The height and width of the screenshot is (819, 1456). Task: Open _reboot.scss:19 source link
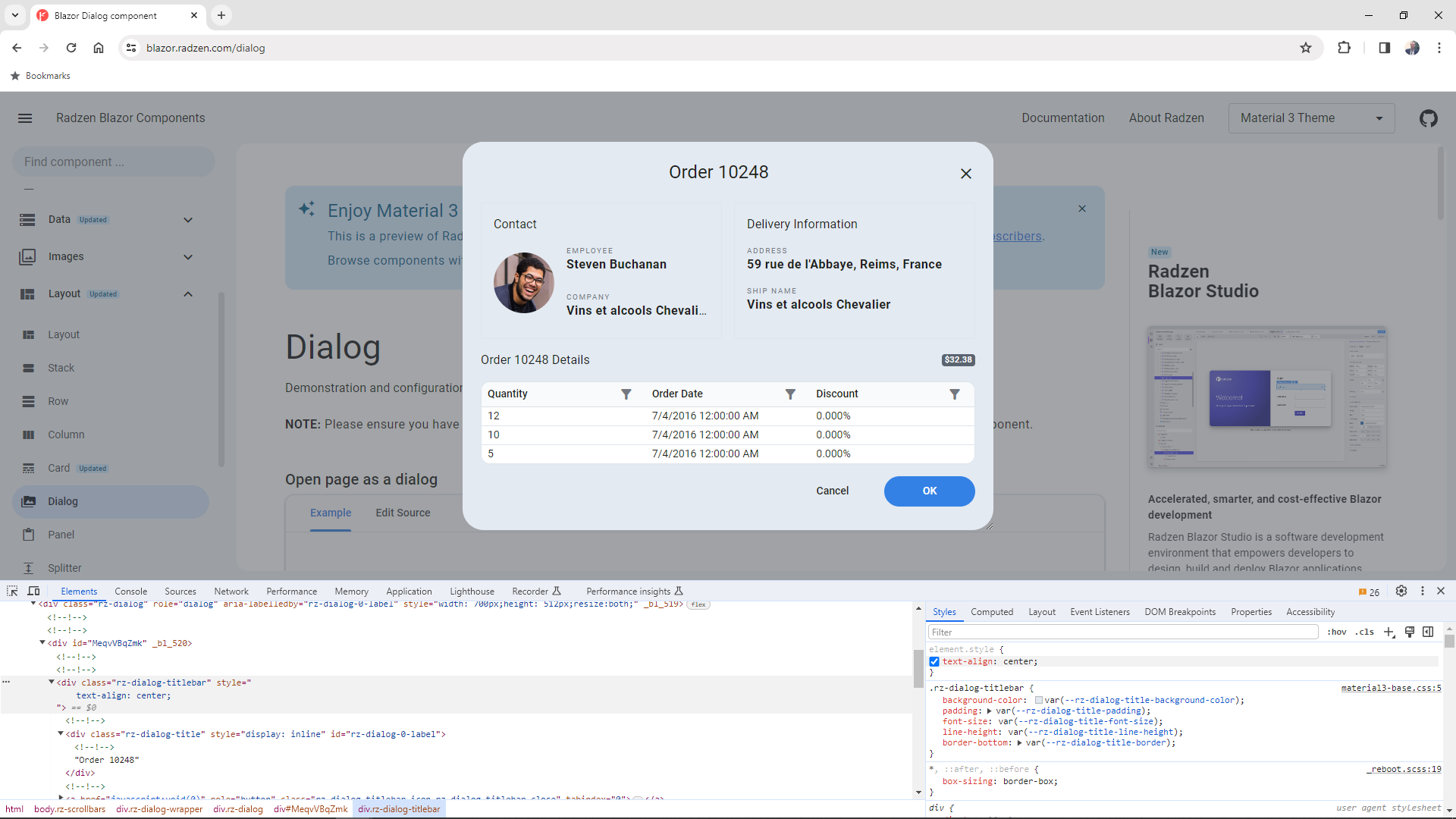click(x=1404, y=770)
